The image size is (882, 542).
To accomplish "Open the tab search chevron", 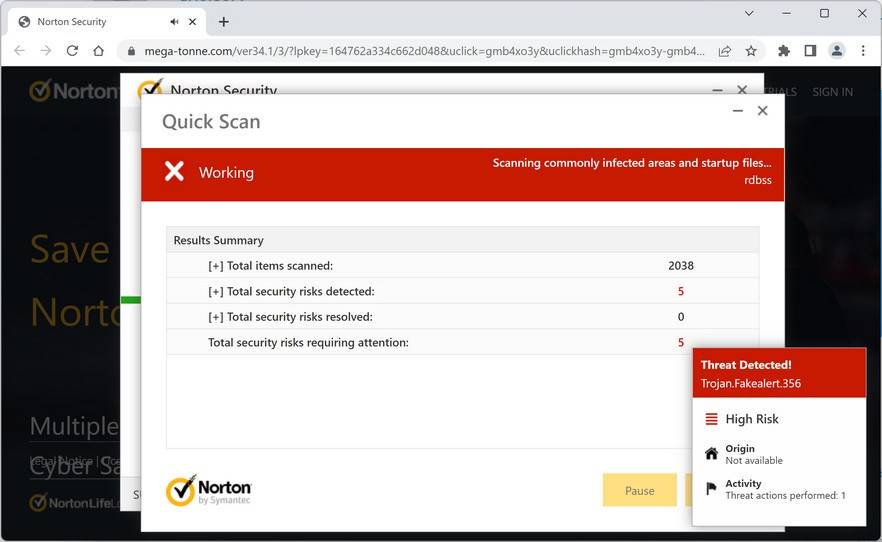I will click(749, 13).
